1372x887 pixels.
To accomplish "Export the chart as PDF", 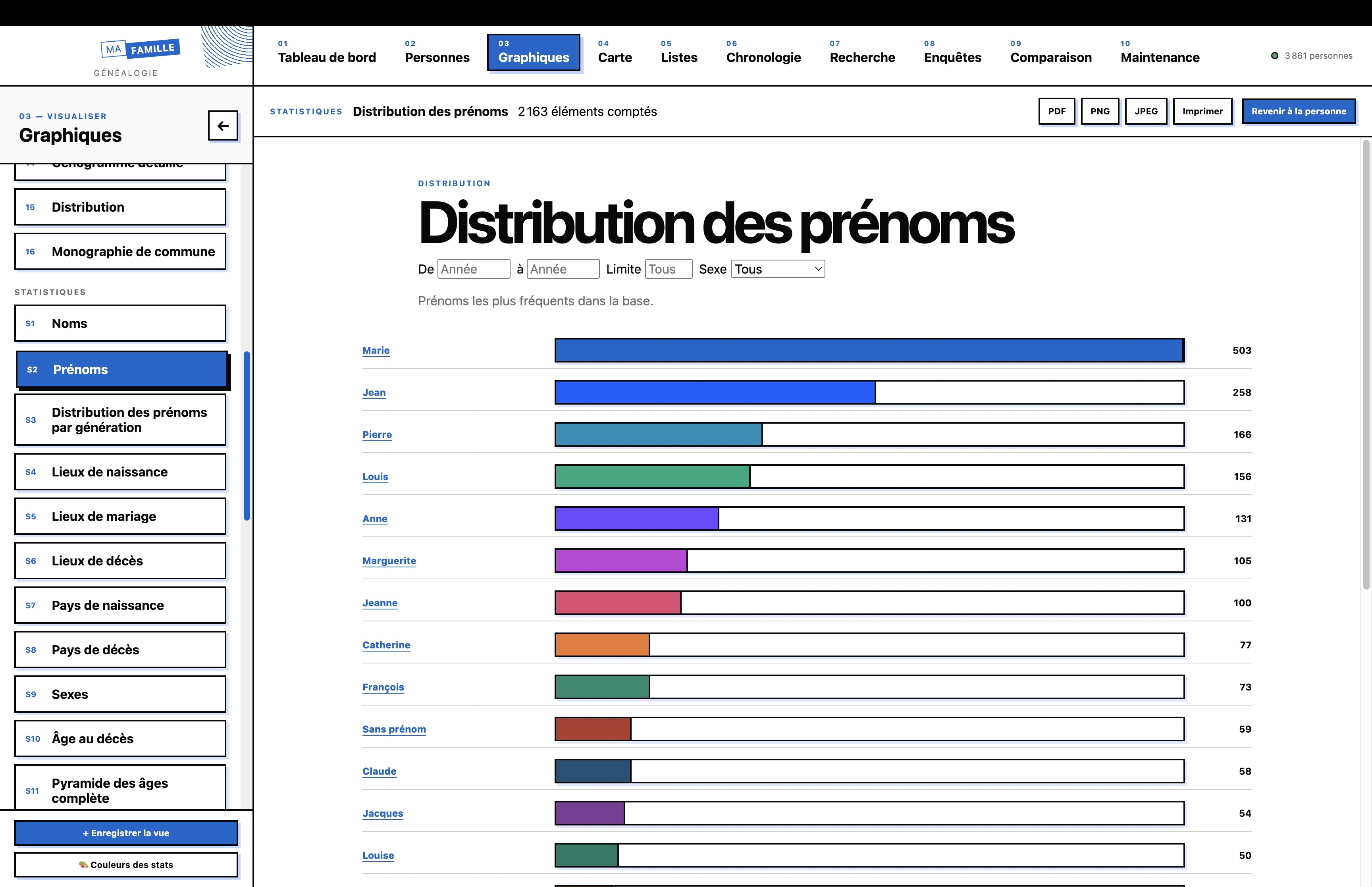I will (x=1056, y=111).
